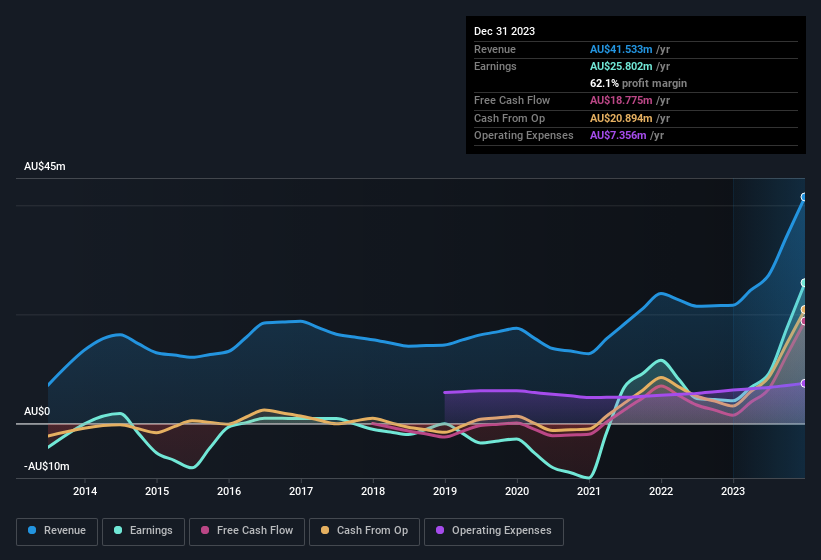Image resolution: width=821 pixels, height=560 pixels.
Task: Click the Cash From Op line's end marker
Action: pyautogui.click(x=804, y=310)
